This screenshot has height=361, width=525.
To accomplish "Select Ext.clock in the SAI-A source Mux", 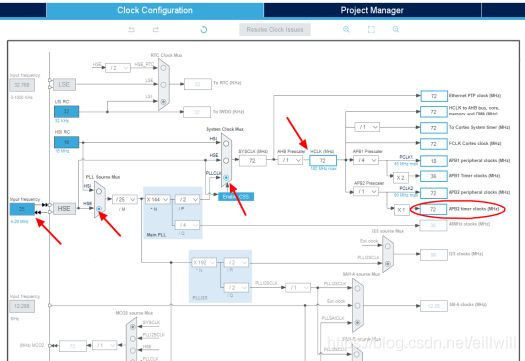I will [357, 306].
